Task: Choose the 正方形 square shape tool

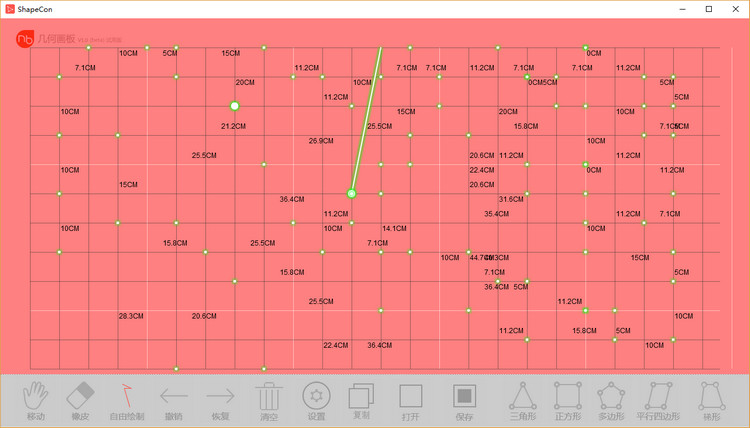Action: (x=568, y=401)
